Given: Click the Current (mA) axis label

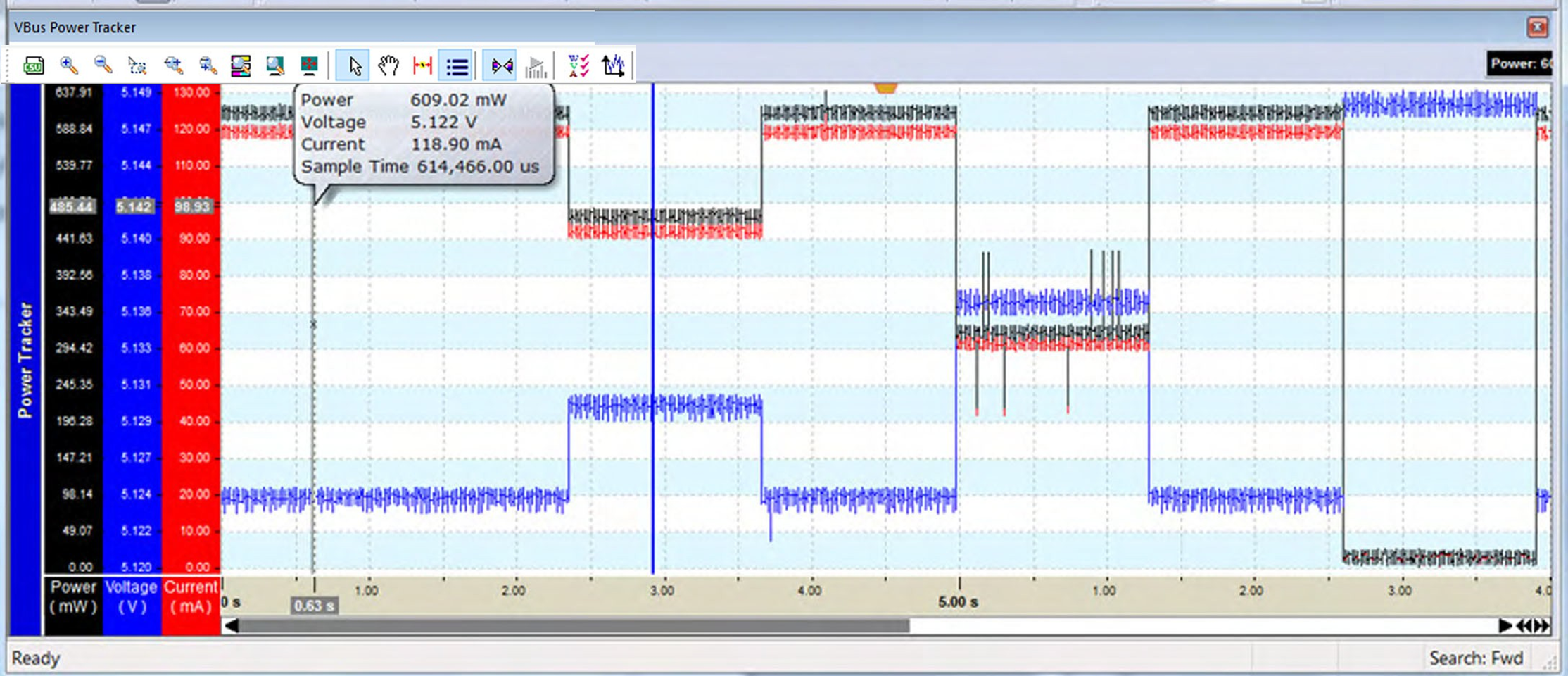Looking at the screenshot, I should coord(191,597).
